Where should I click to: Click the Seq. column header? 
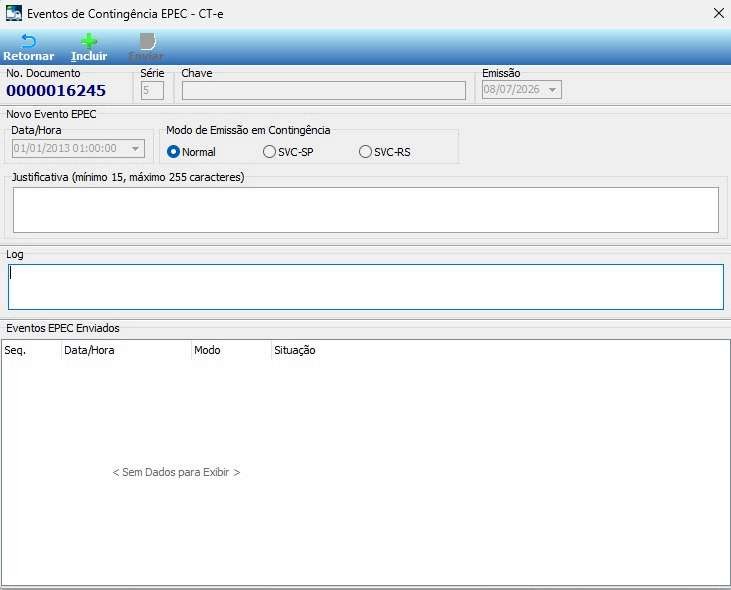click(31, 350)
